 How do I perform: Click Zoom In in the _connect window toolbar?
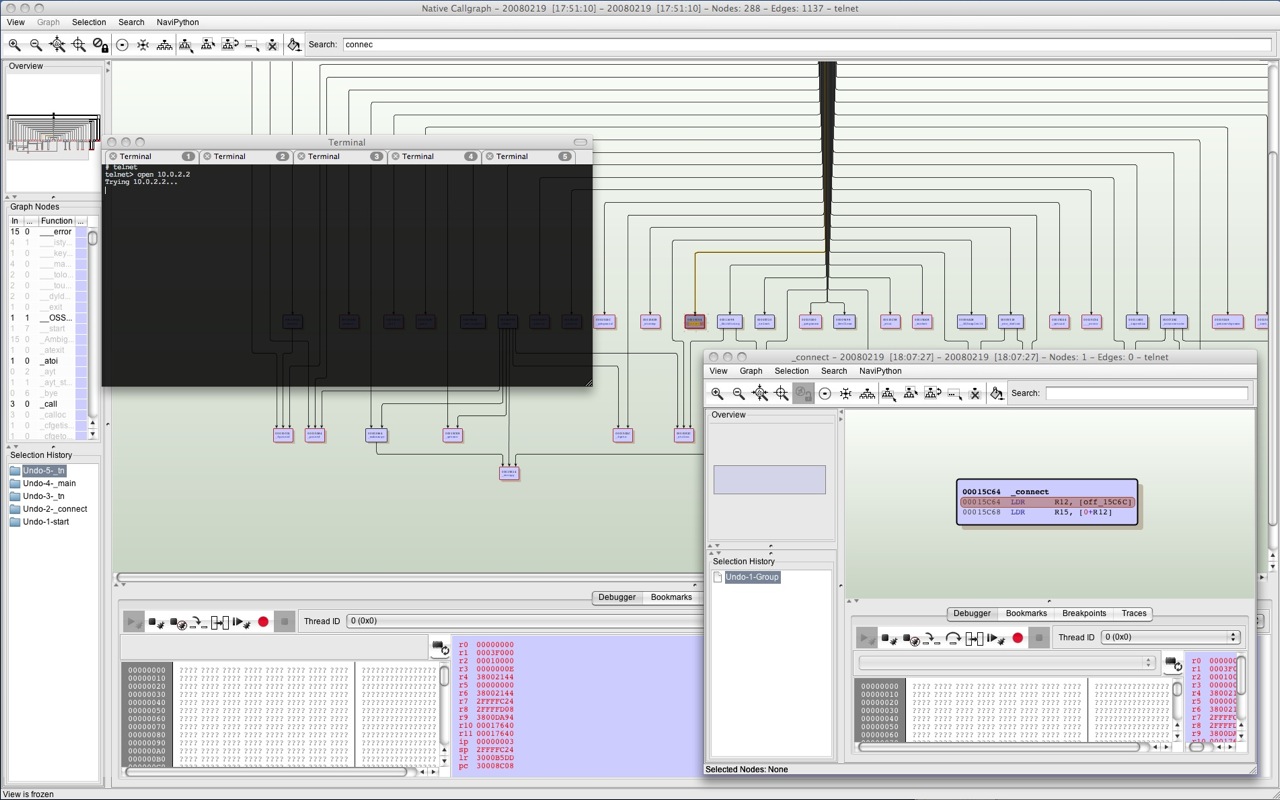pyautogui.click(x=717, y=393)
